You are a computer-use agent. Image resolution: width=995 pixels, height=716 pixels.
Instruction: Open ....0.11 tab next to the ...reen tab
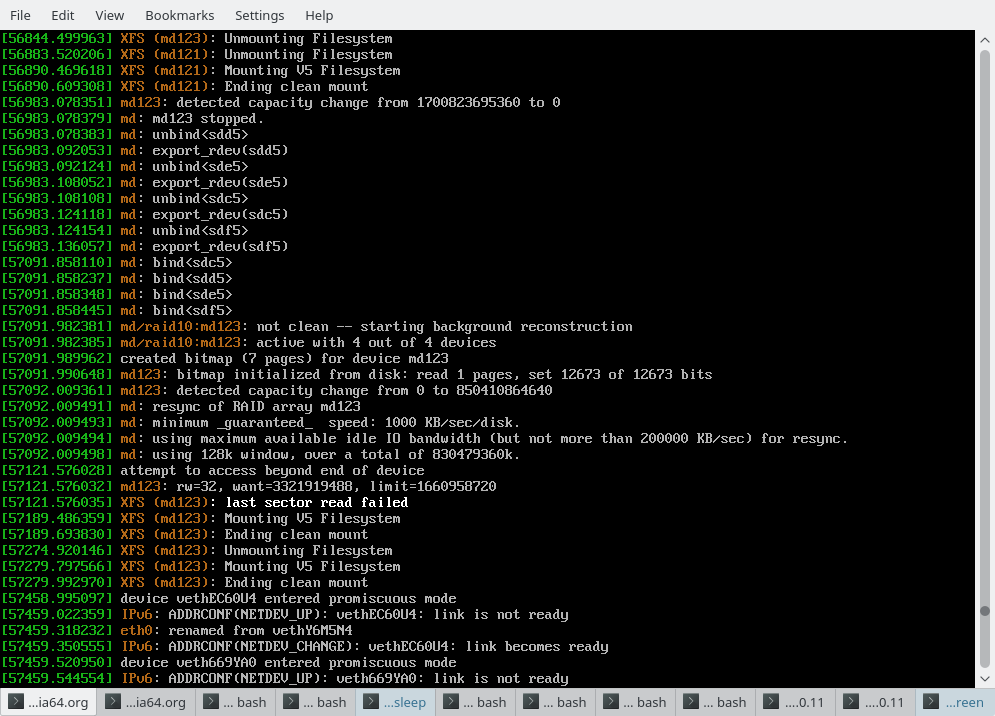click(x=875, y=702)
